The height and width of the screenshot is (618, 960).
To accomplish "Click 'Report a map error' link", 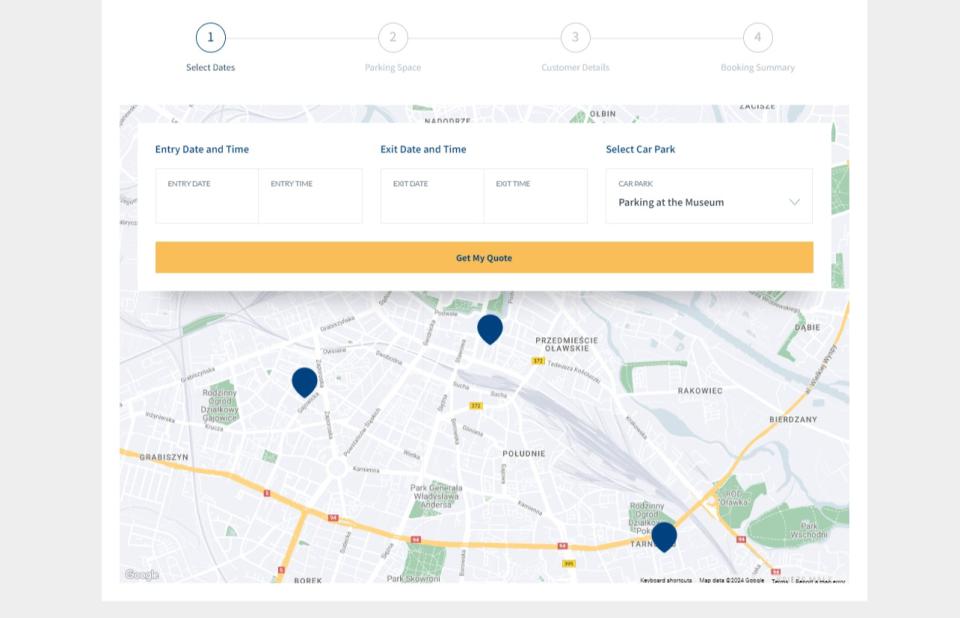I will coord(820,581).
